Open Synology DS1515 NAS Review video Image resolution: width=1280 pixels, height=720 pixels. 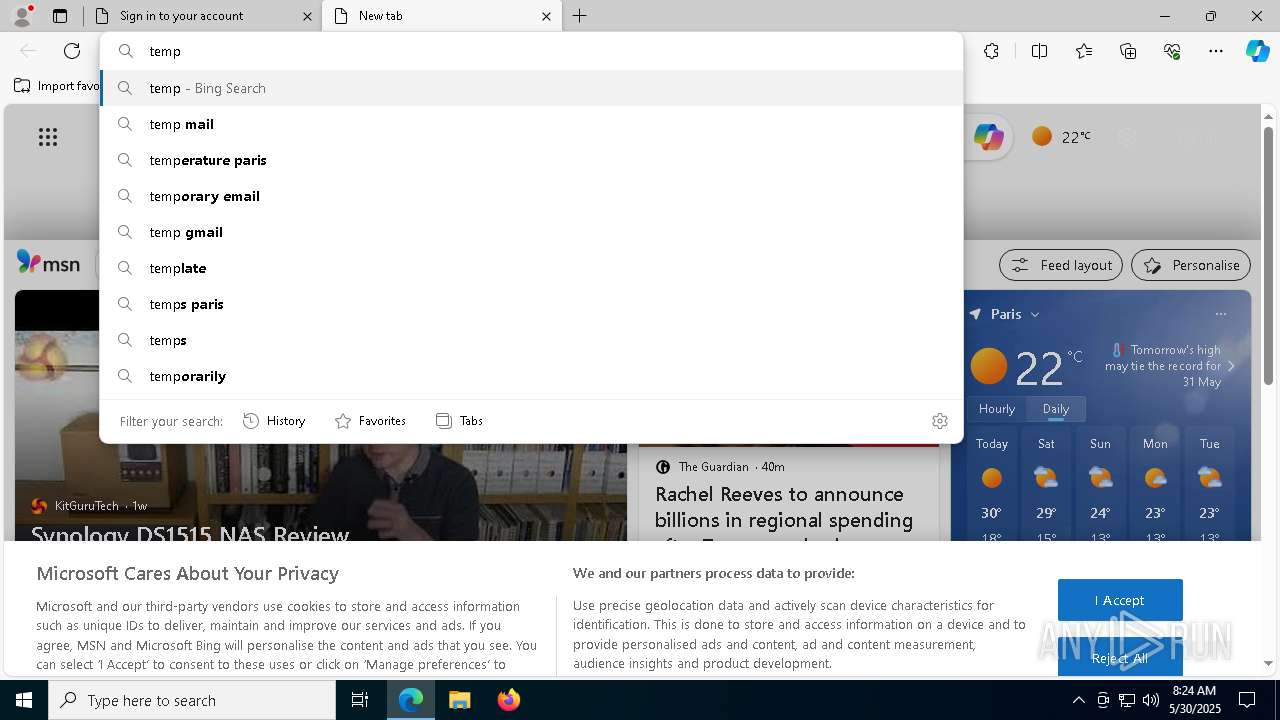tap(190, 534)
